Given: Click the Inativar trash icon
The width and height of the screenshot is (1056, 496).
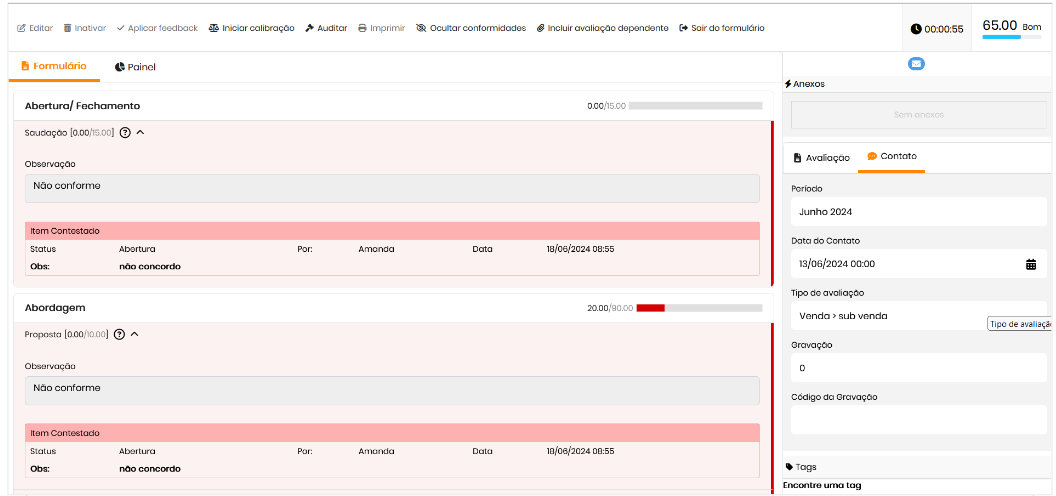Looking at the screenshot, I should [67, 28].
